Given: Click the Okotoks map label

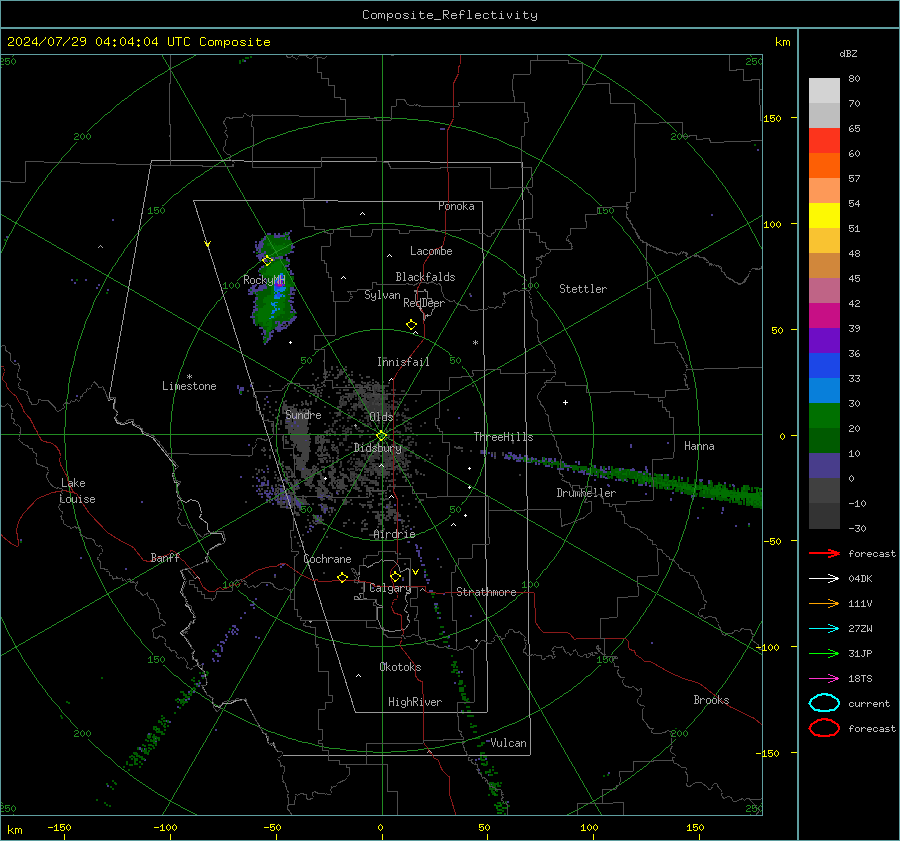Looking at the screenshot, I should click(x=400, y=667).
